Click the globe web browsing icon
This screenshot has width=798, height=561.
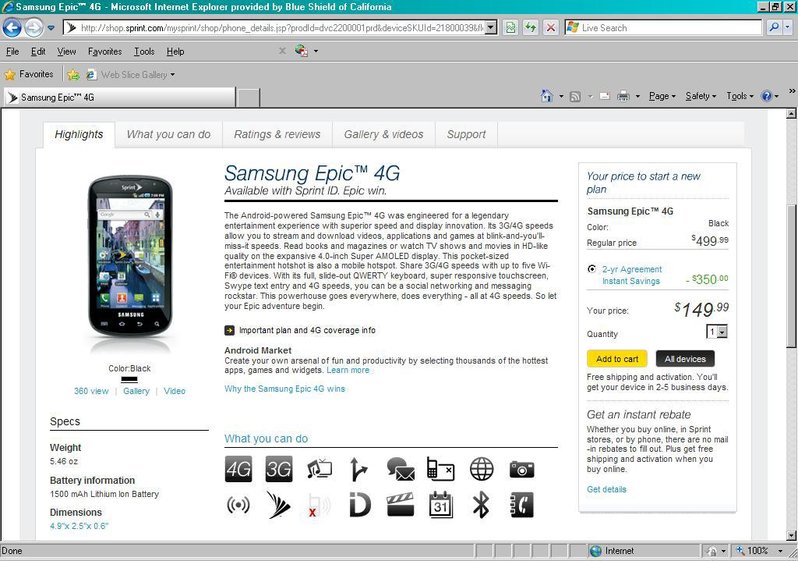[481, 469]
